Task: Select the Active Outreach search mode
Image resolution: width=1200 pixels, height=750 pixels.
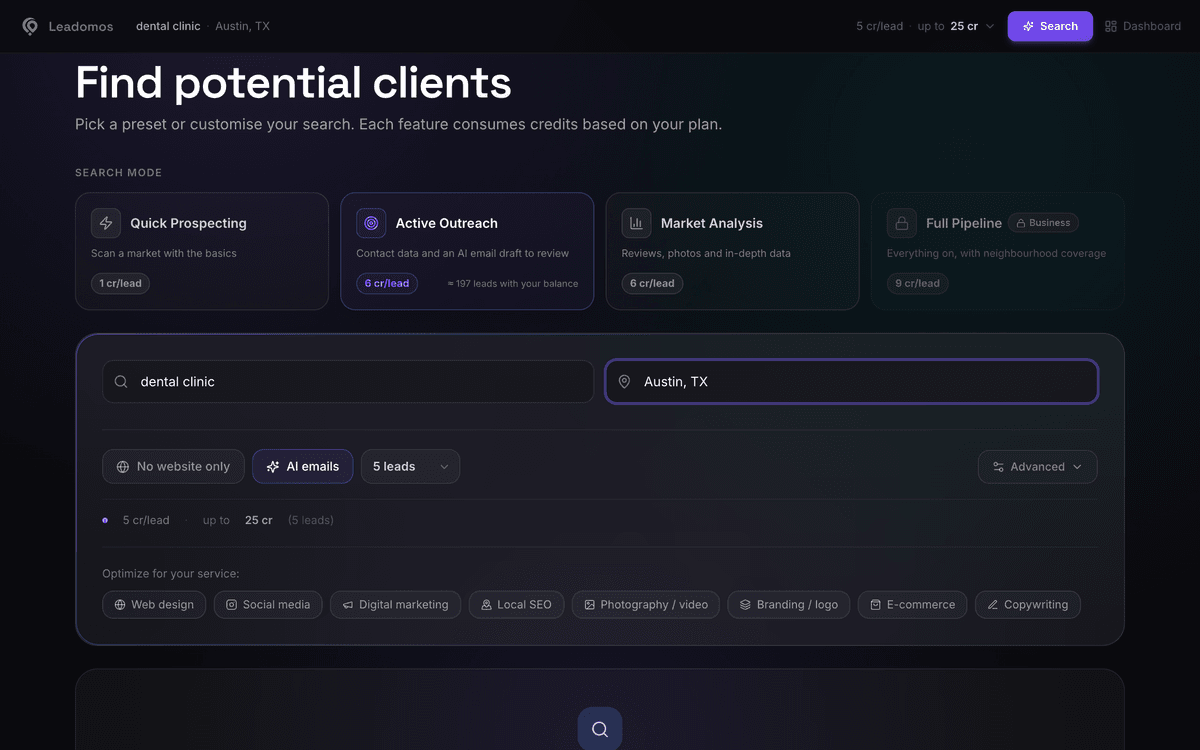Action: pyautogui.click(x=467, y=251)
